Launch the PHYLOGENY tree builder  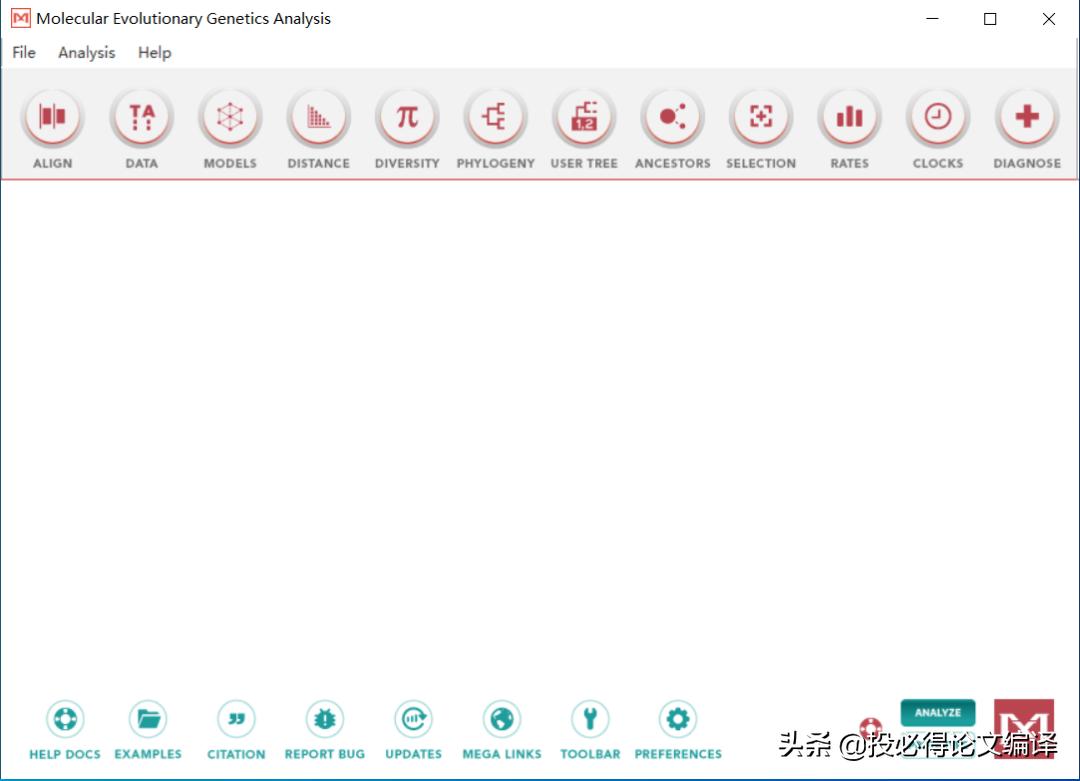point(495,117)
